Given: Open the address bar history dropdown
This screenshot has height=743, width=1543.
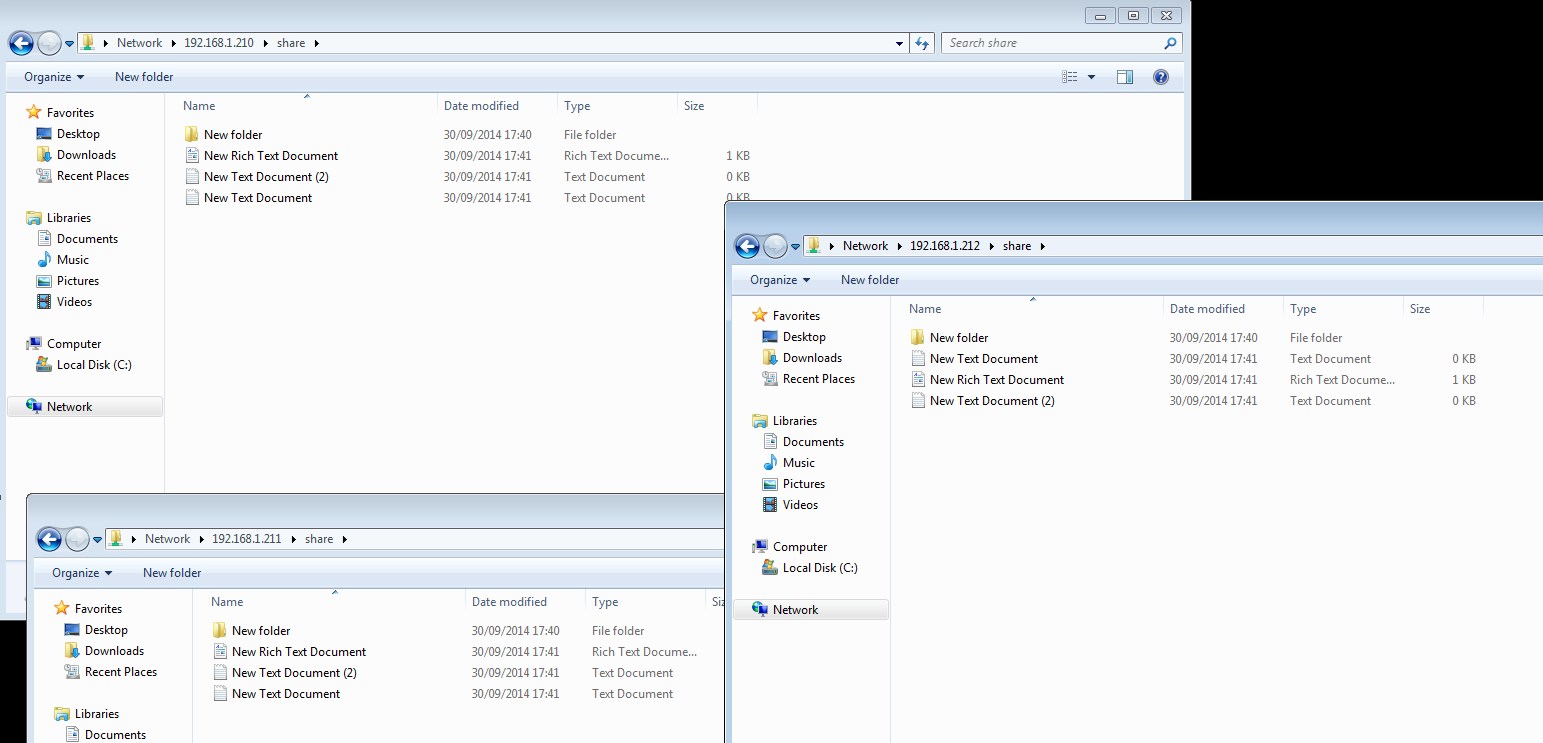Looking at the screenshot, I should pyautogui.click(x=897, y=42).
